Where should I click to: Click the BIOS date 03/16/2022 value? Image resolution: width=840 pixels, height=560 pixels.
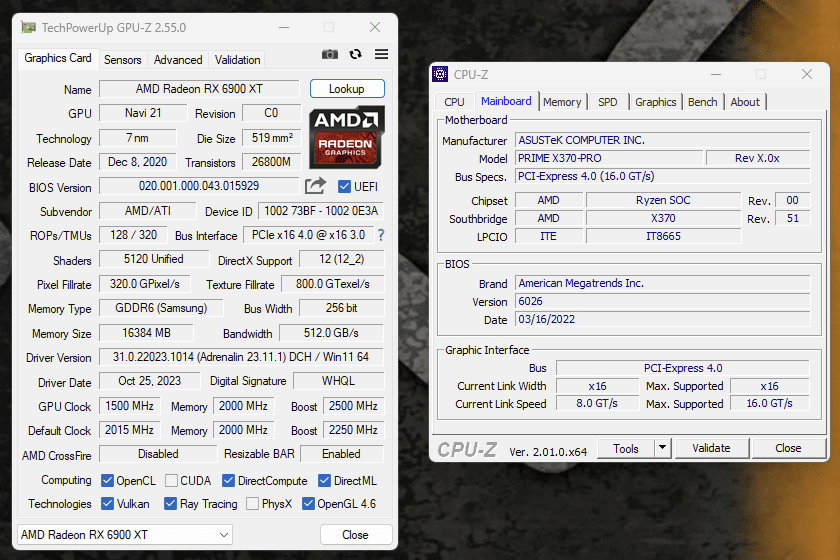[x=663, y=319]
